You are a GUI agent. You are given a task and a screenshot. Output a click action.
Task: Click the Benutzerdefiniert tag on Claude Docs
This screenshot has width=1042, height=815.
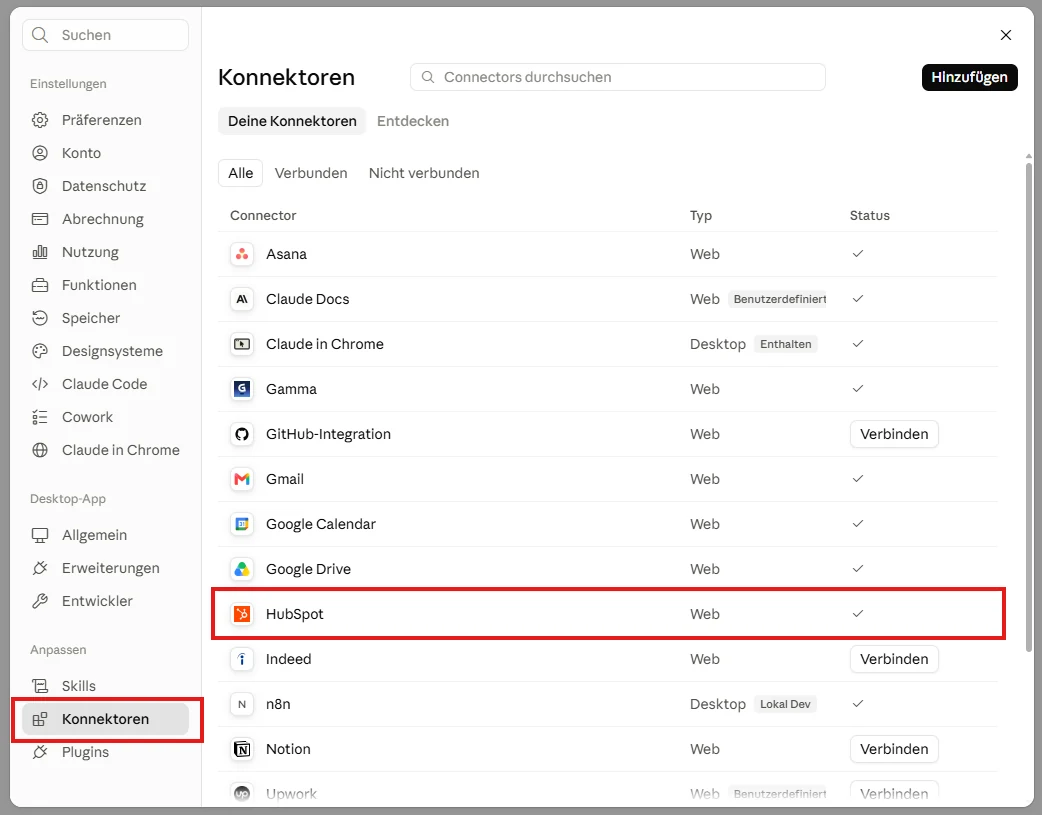tap(780, 299)
